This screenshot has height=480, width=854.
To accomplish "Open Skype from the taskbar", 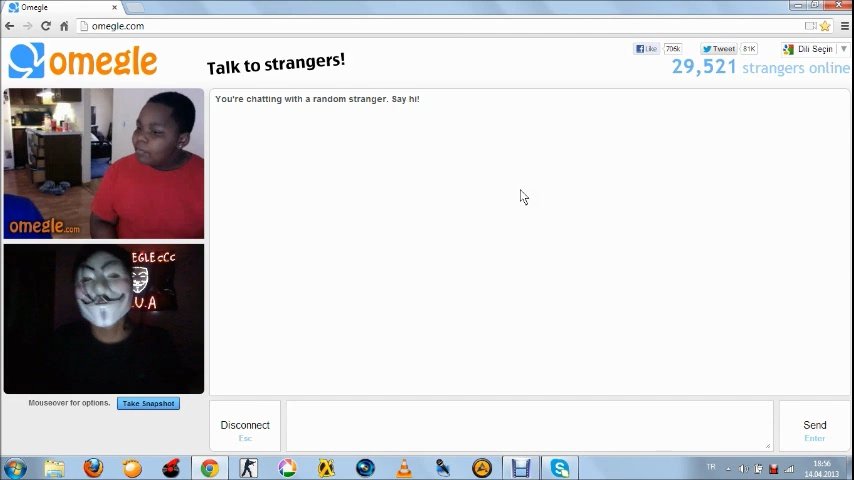I will coord(560,468).
